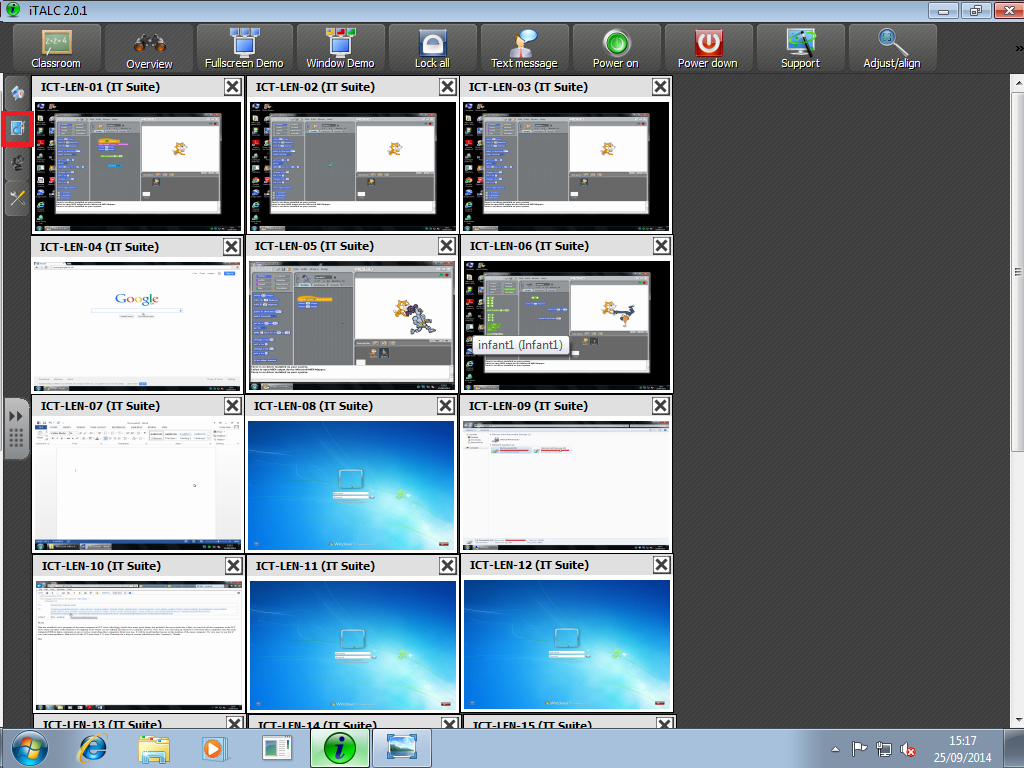
Task: Open the Windows Start menu
Action: tap(29, 748)
